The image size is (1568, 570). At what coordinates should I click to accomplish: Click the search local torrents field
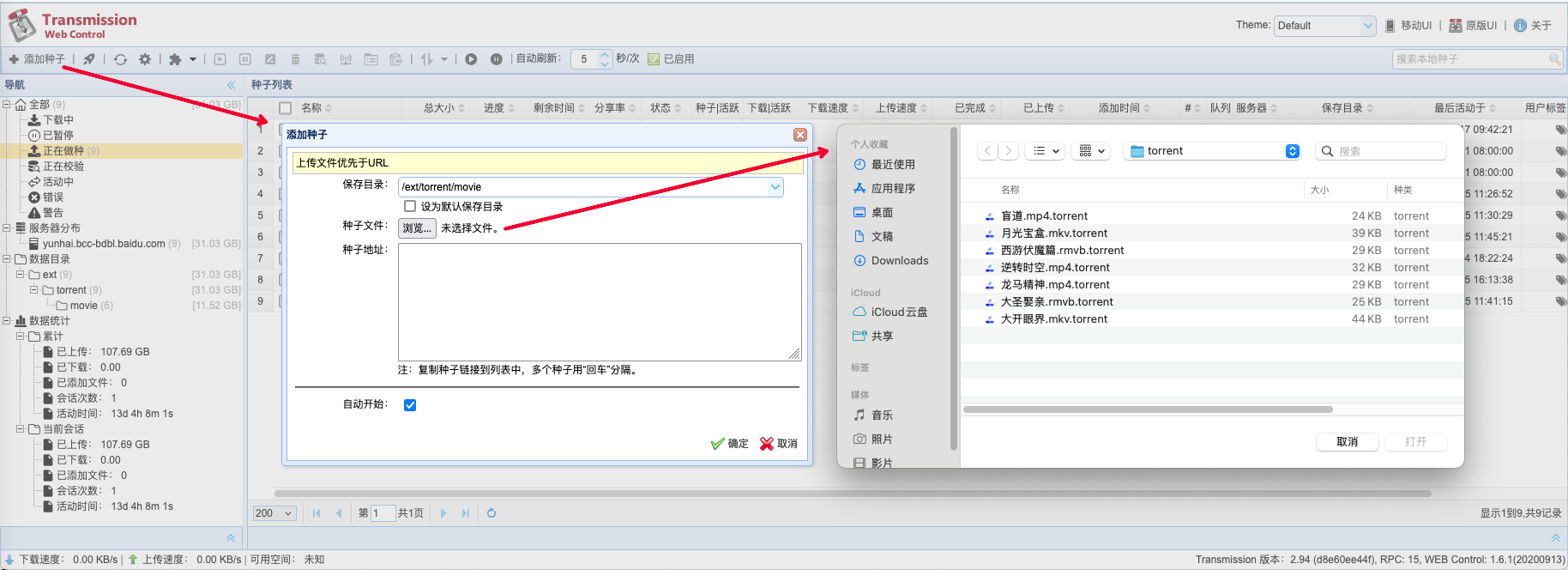pyautogui.click(x=1469, y=59)
